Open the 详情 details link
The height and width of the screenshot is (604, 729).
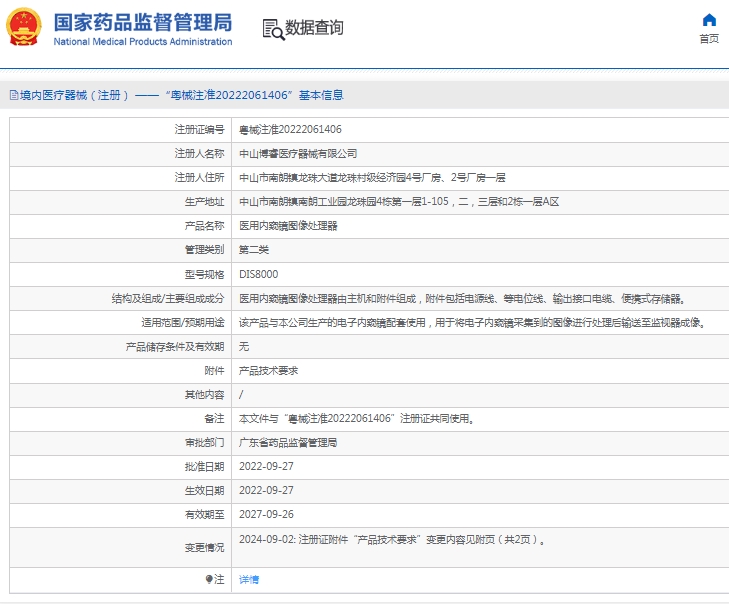click(x=249, y=579)
